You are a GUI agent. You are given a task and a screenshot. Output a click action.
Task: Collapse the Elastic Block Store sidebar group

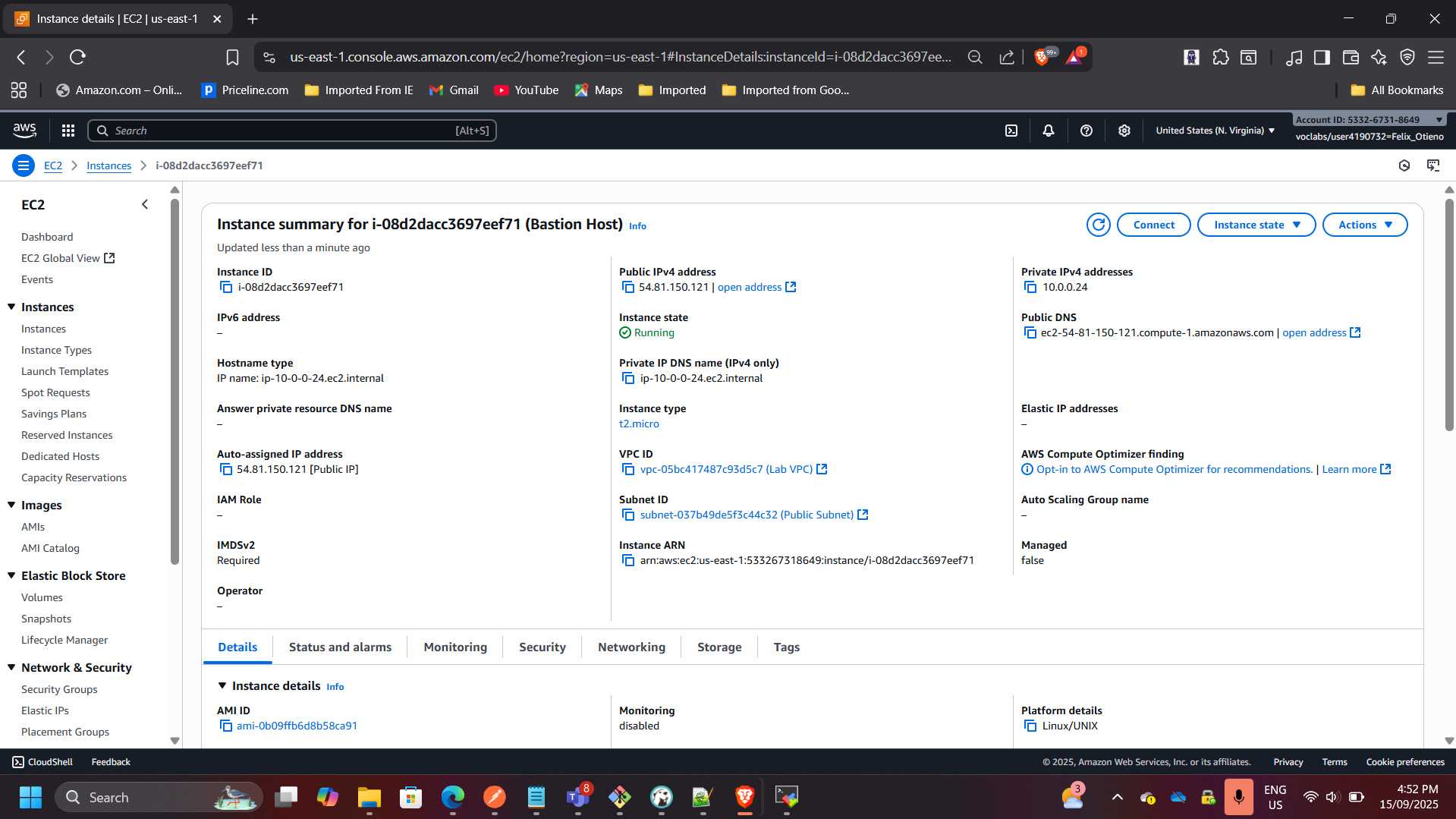[11, 575]
